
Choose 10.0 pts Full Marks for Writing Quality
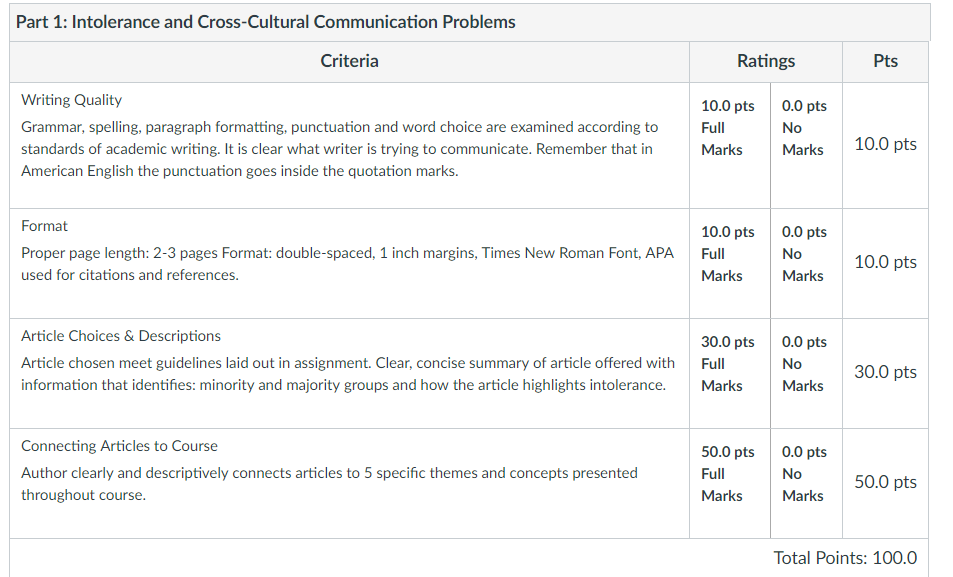click(x=728, y=128)
